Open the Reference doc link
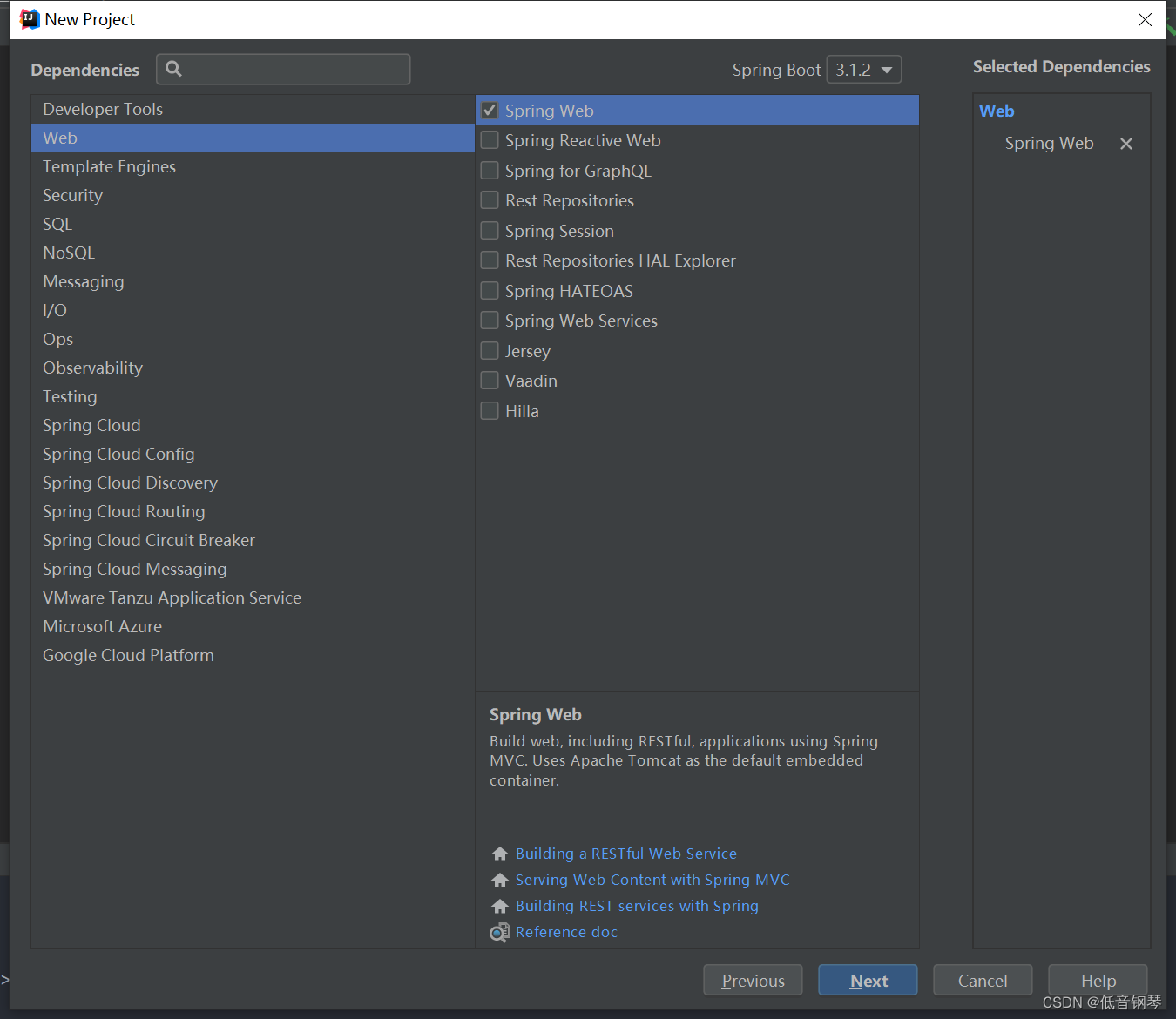 566,932
